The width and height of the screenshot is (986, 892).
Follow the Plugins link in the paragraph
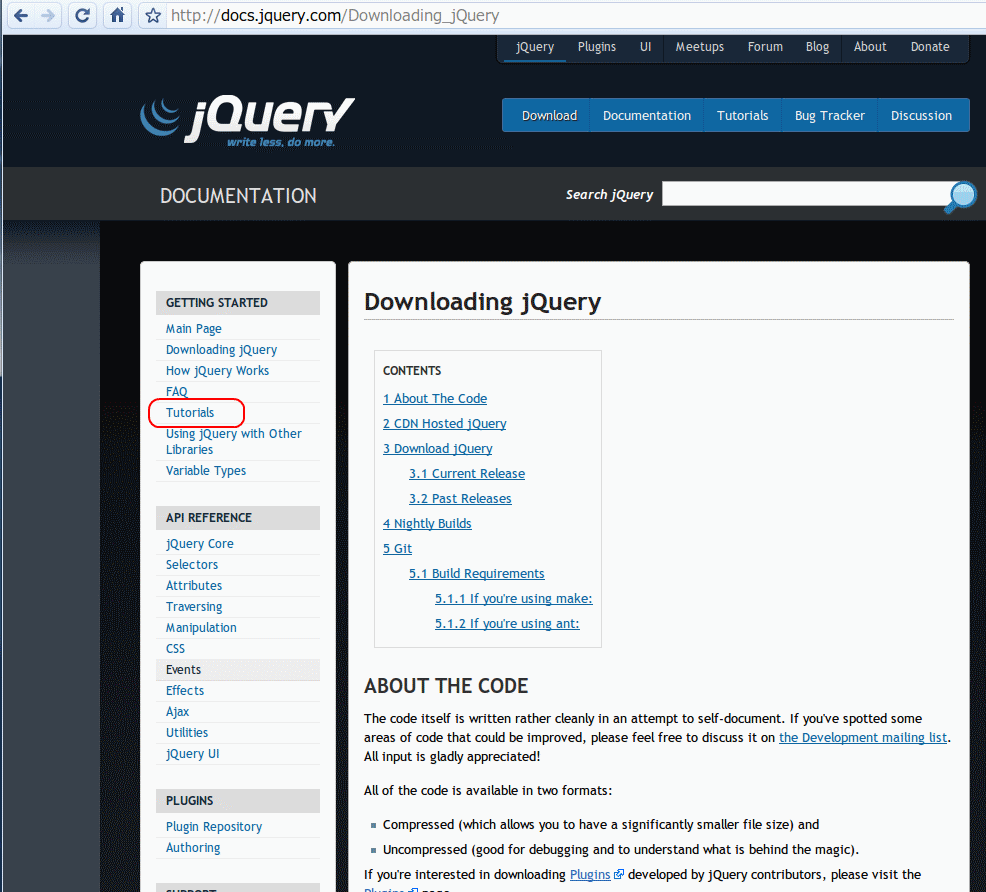coord(590,874)
